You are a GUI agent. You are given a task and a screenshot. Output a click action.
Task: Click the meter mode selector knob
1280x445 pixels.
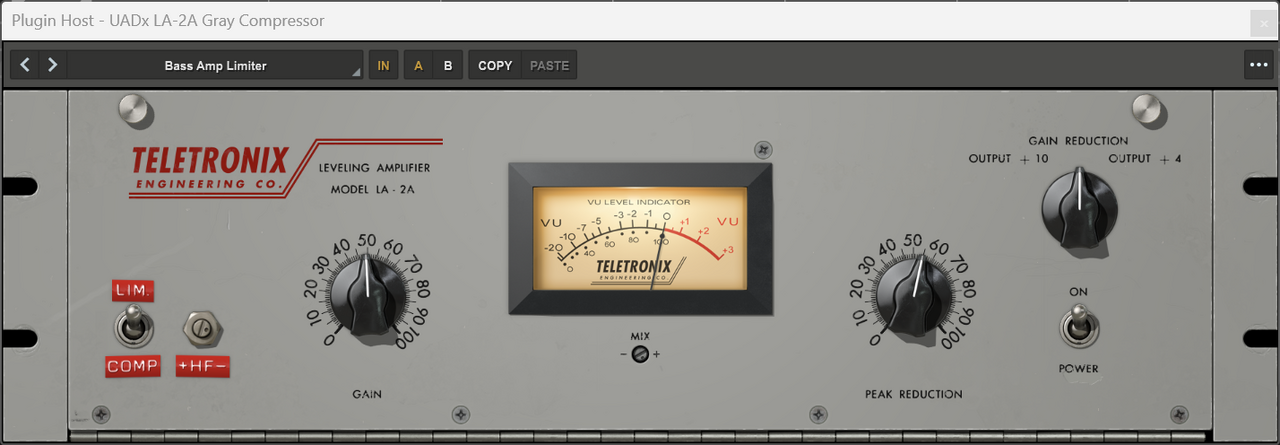[x=1078, y=210]
